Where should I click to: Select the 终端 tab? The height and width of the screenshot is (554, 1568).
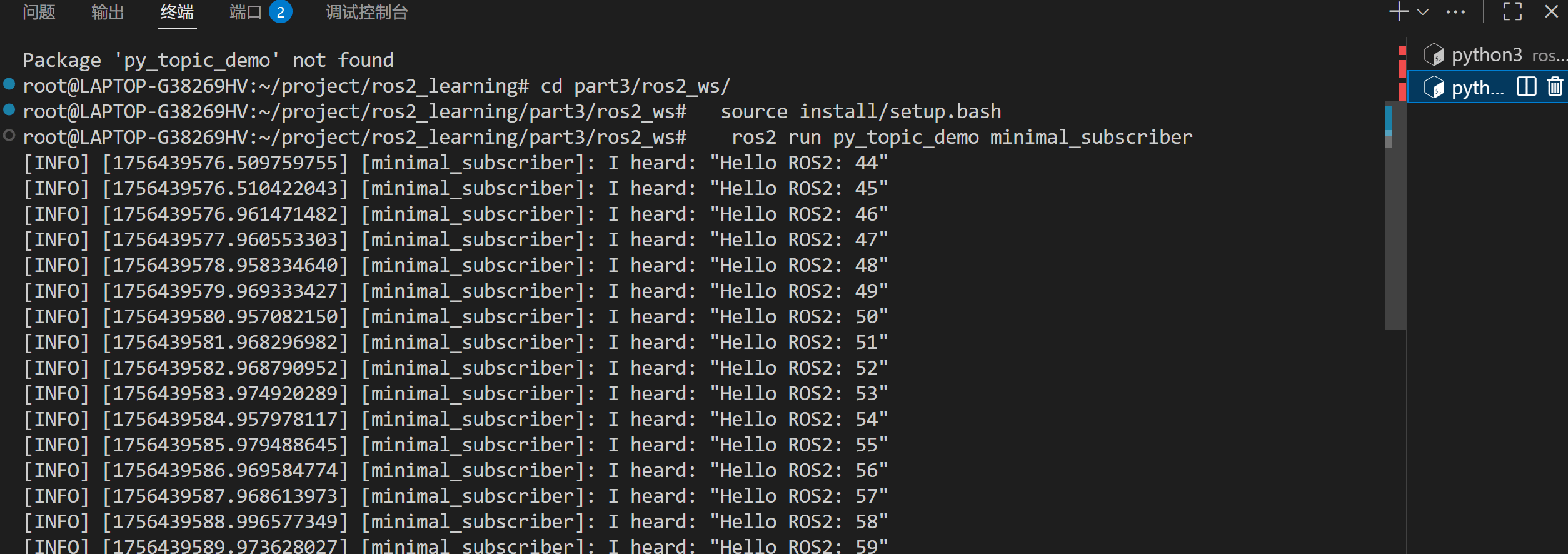[x=177, y=13]
